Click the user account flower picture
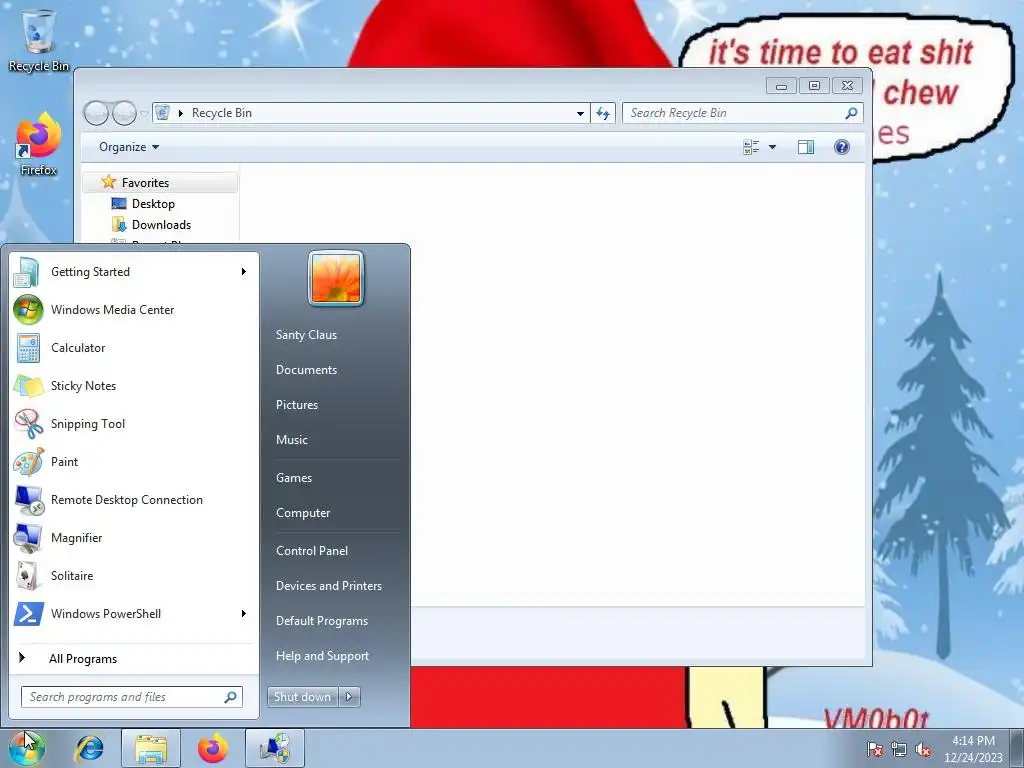This screenshot has width=1024, height=768. click(x=336, y=278)
